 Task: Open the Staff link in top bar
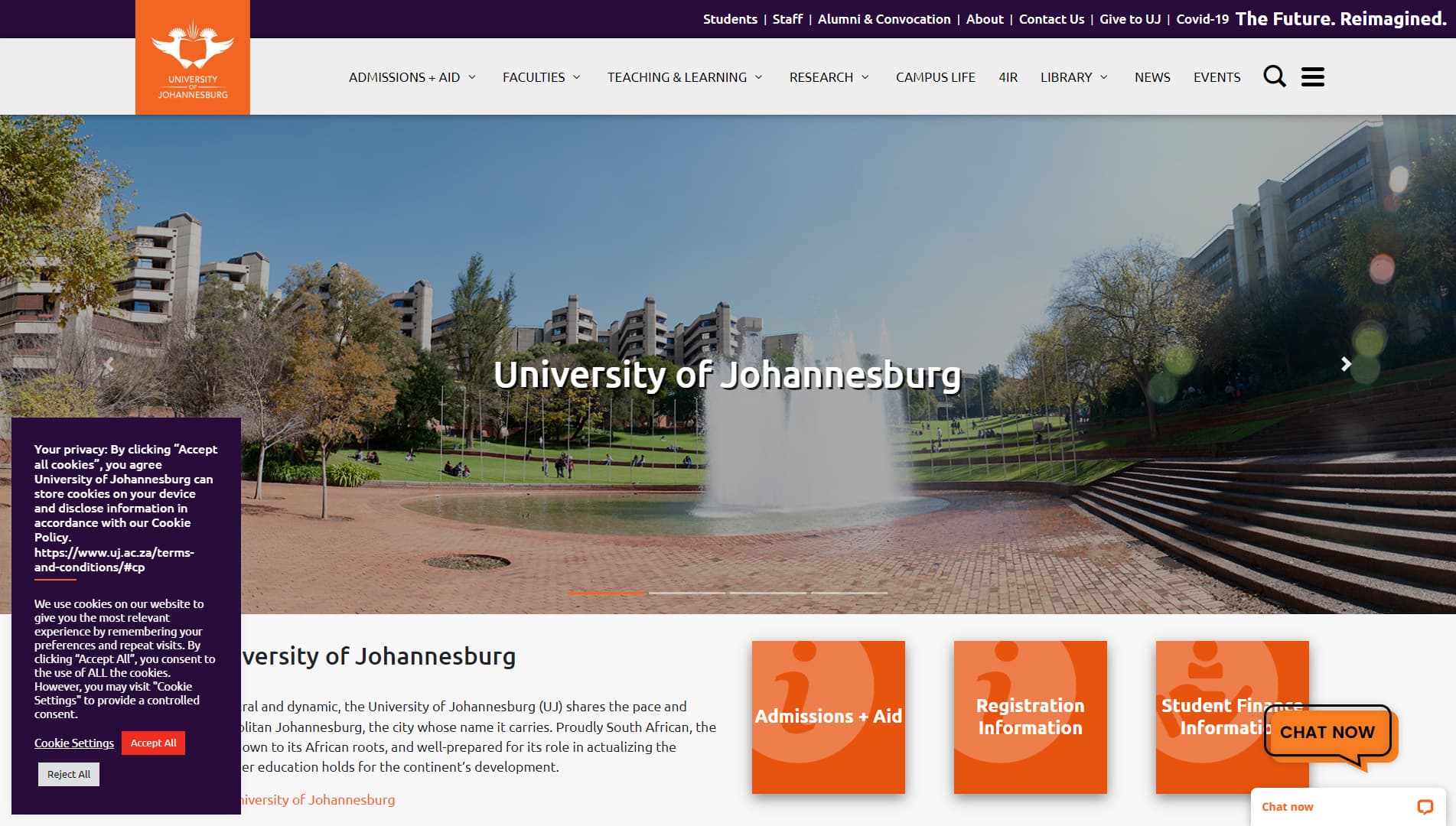(x=787, y=19)
